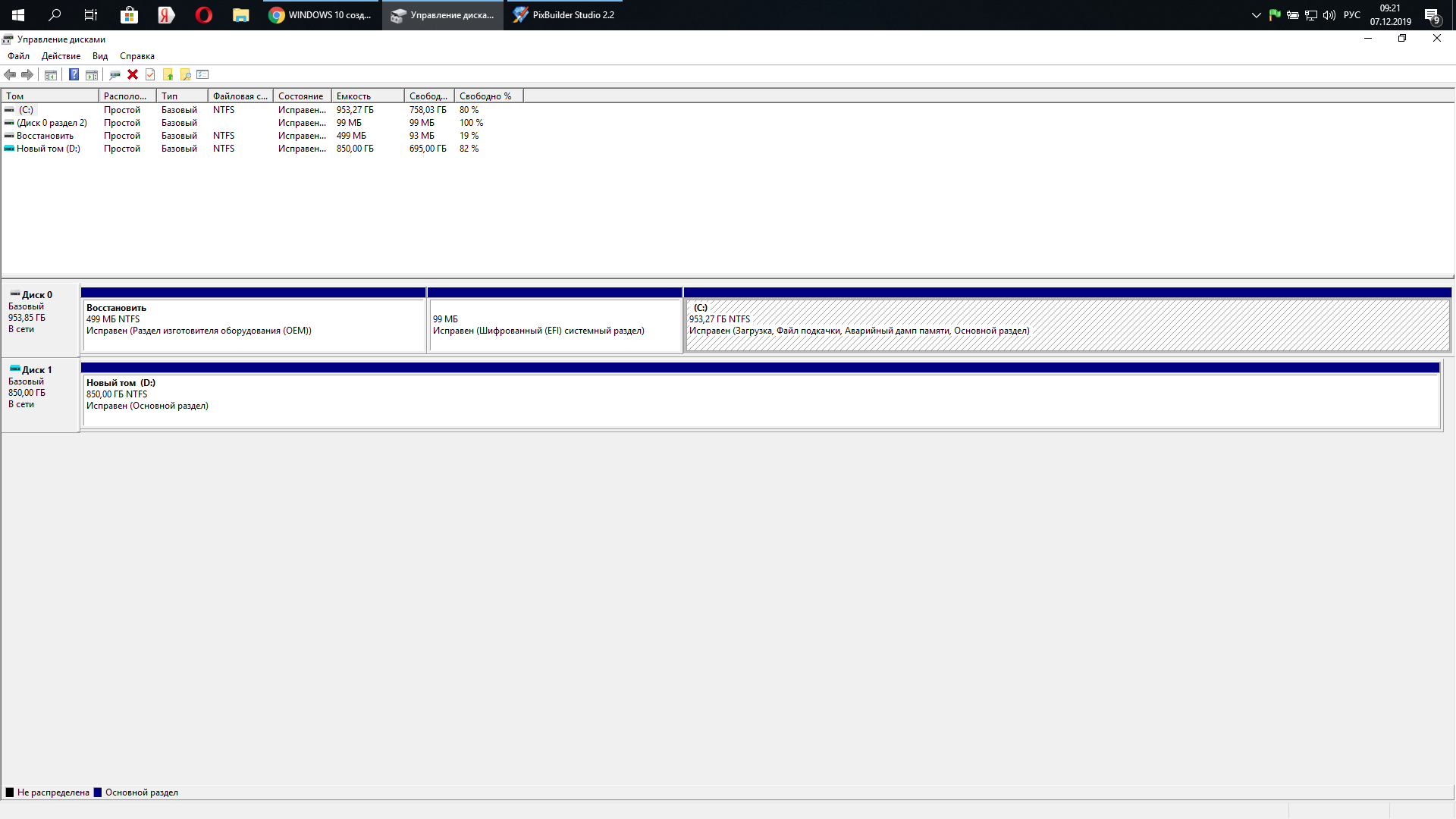This screenshot has width=1456, height=819.
Task: Click the cancel operation red X icon
Action: pyautogui.click(x=132, y=74)
